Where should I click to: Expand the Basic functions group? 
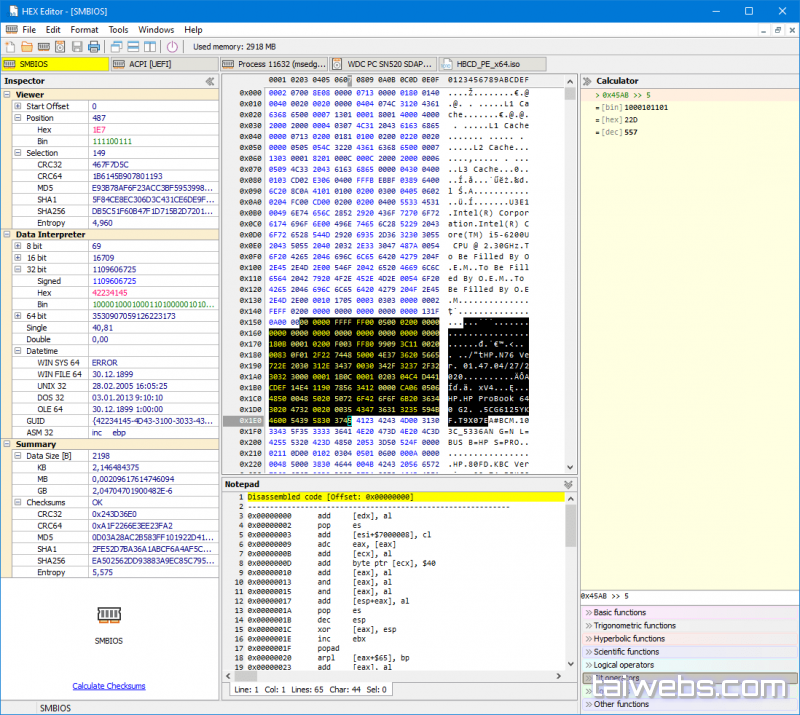coord(620,612)
